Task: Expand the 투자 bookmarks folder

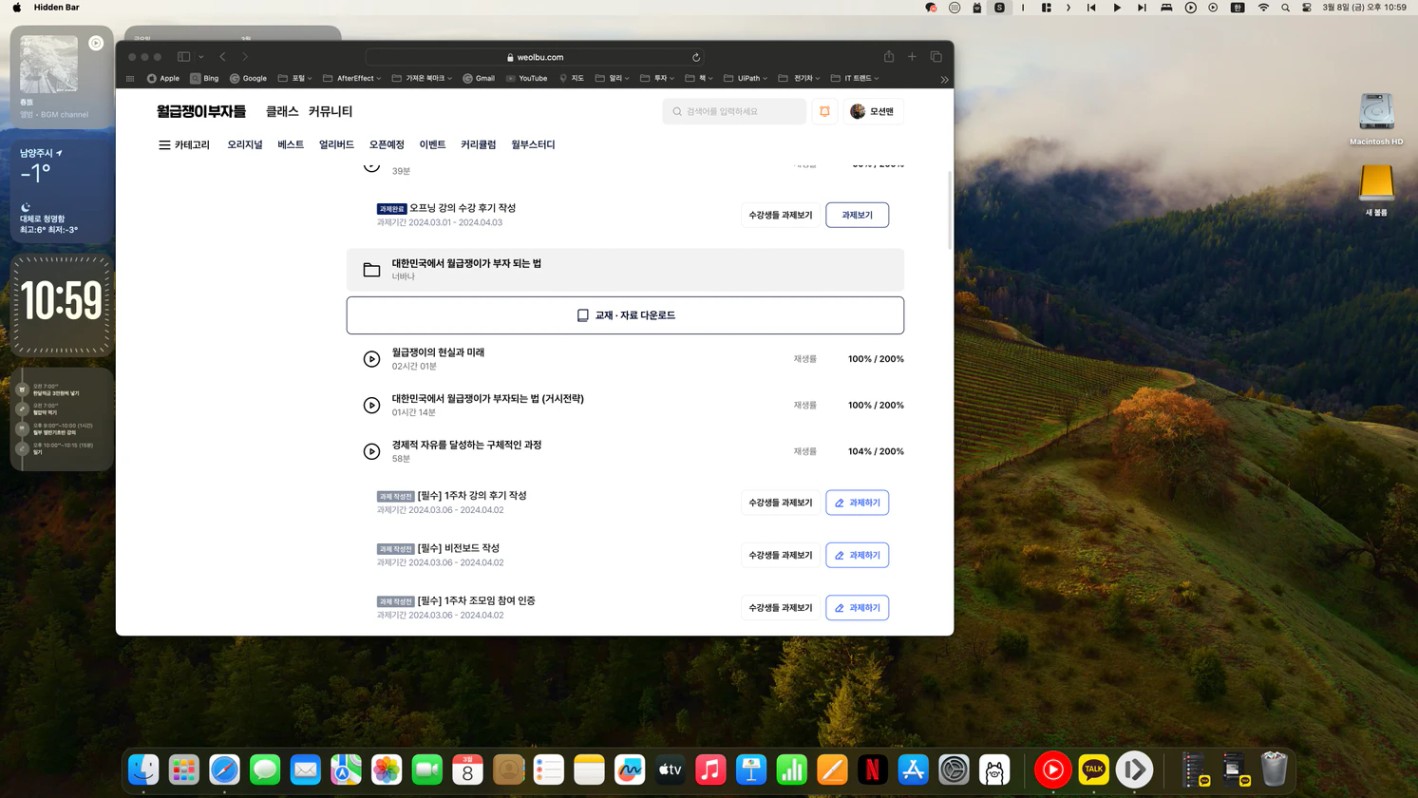Action: click(x=657, y=78)
